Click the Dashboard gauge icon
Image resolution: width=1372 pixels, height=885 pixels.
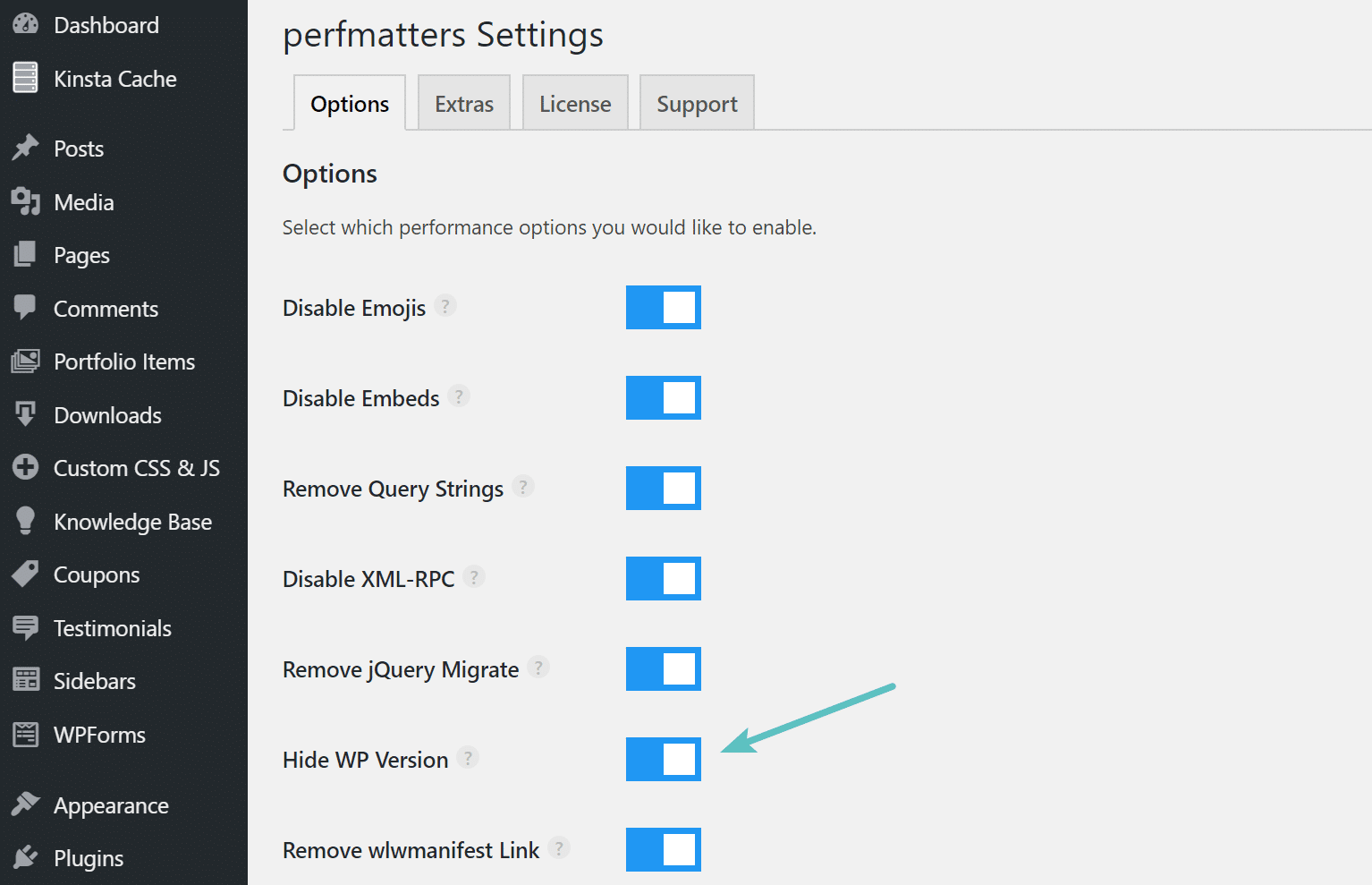click(24, 24)
